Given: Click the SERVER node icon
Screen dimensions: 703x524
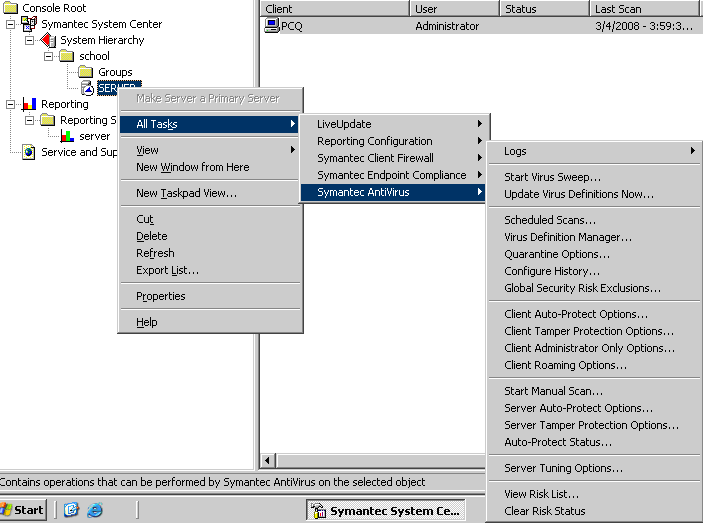Looking at the screenshot, I should [87, 88].
